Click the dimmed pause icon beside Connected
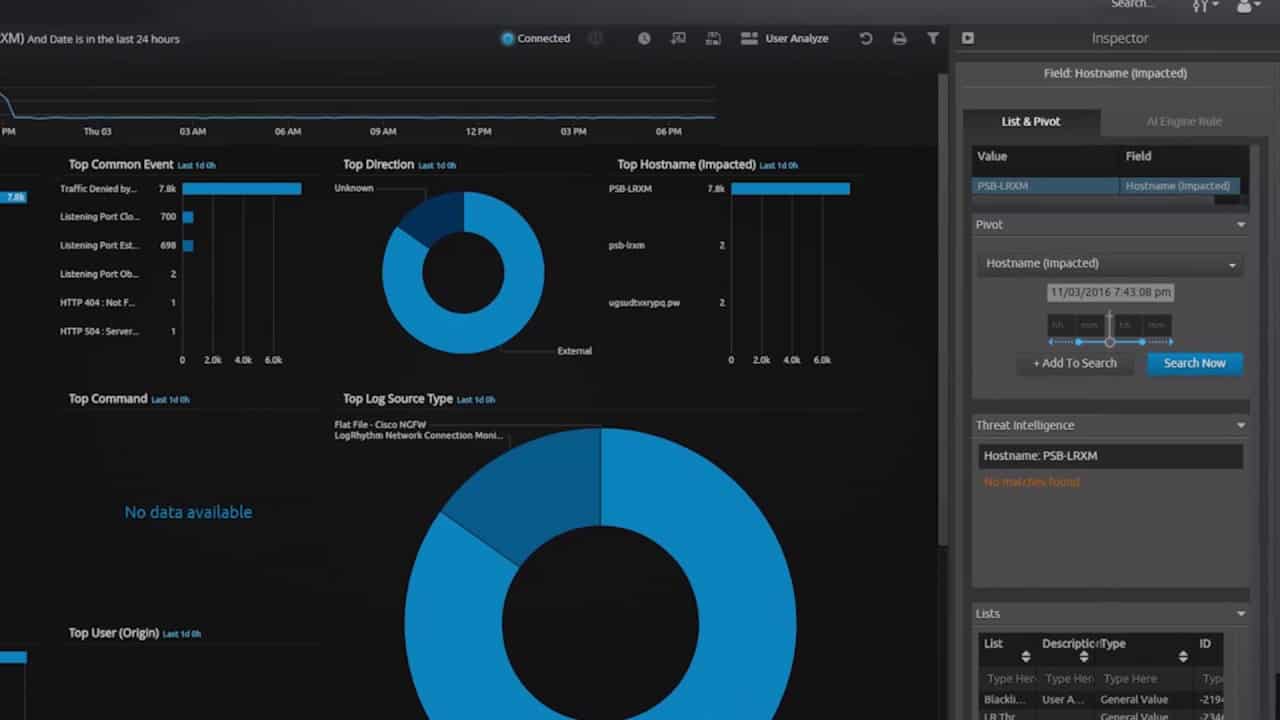1280x720 pixels. (595, 39)
